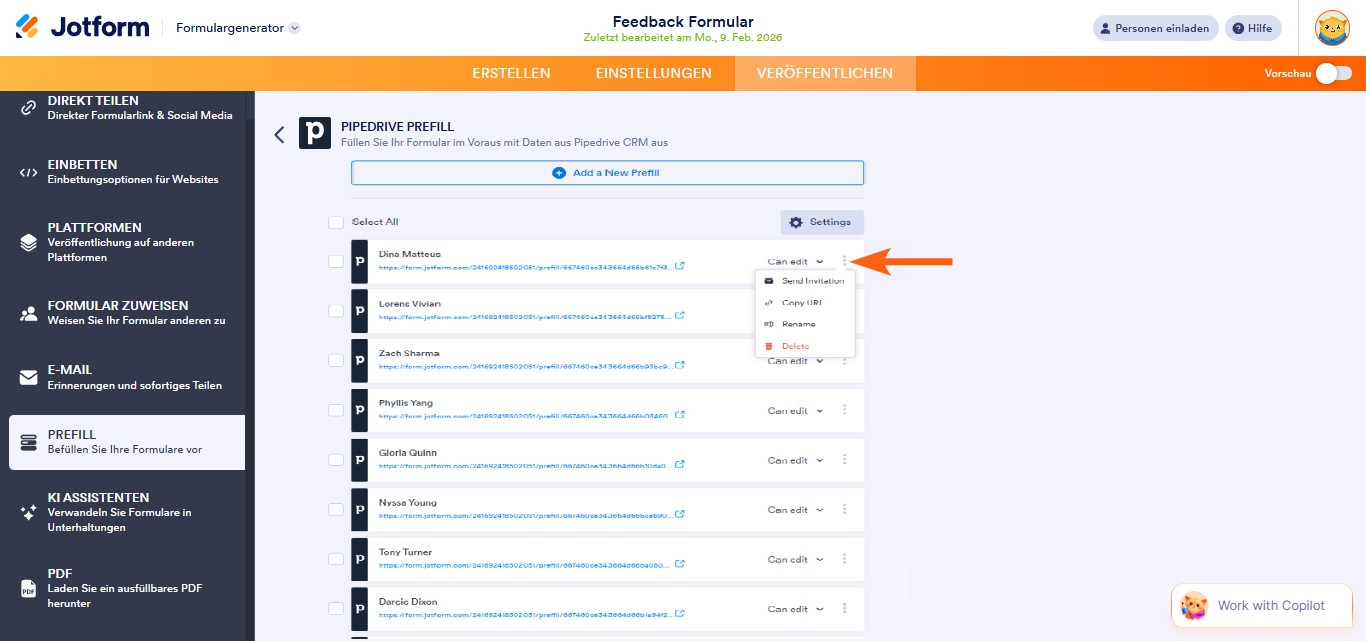The height and width of the screenshot is (641, 1366).
Task: Open the Can edit dropdown for Dina Matteus
Action: pyautogui.click(x=795, y=262)
